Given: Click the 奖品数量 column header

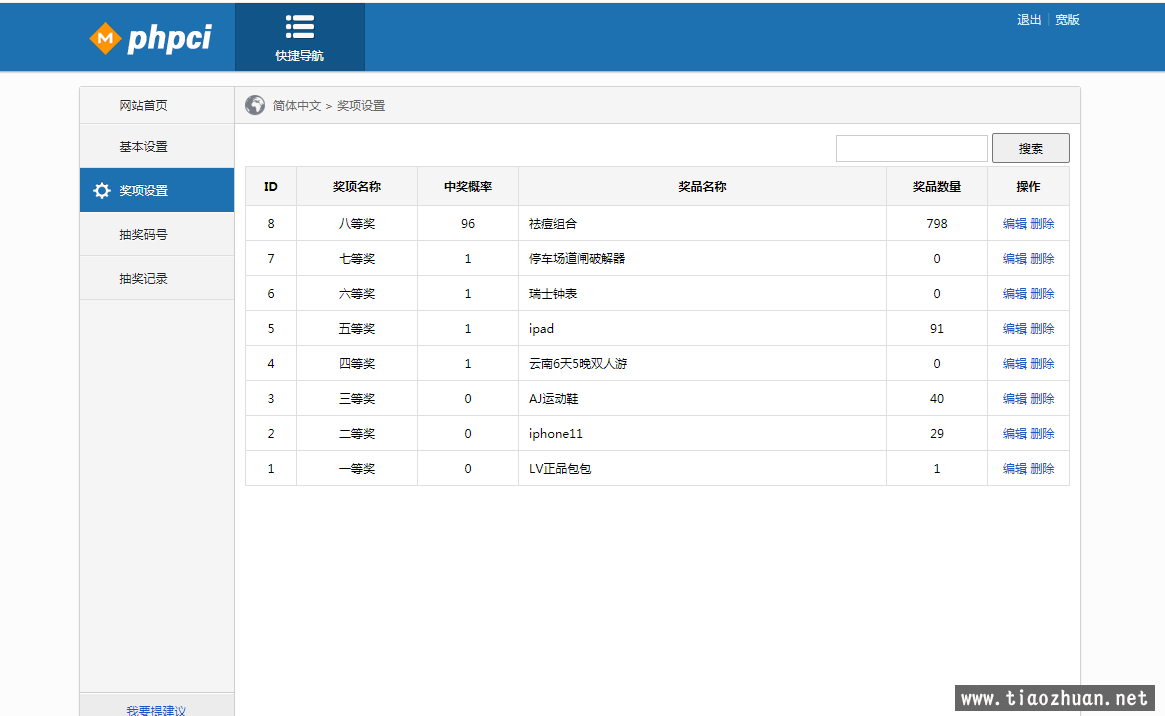Looking at the screenshot, I should click(937, 186).
